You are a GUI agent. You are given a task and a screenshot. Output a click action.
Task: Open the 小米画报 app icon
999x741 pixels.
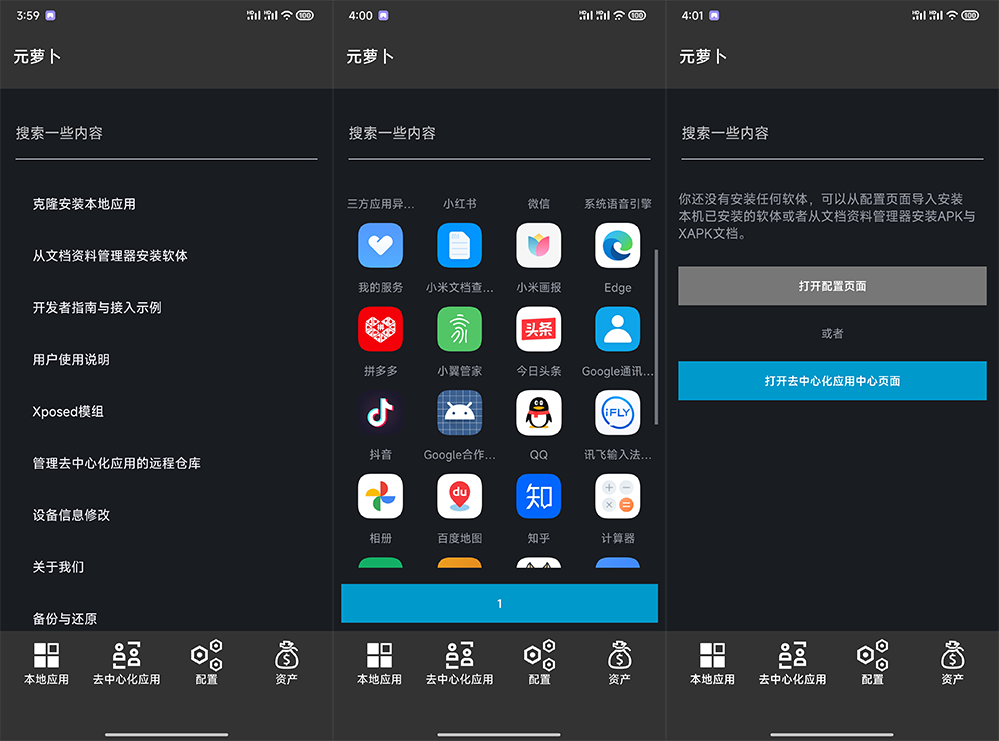pyautogui.click(x=538, y=245)
